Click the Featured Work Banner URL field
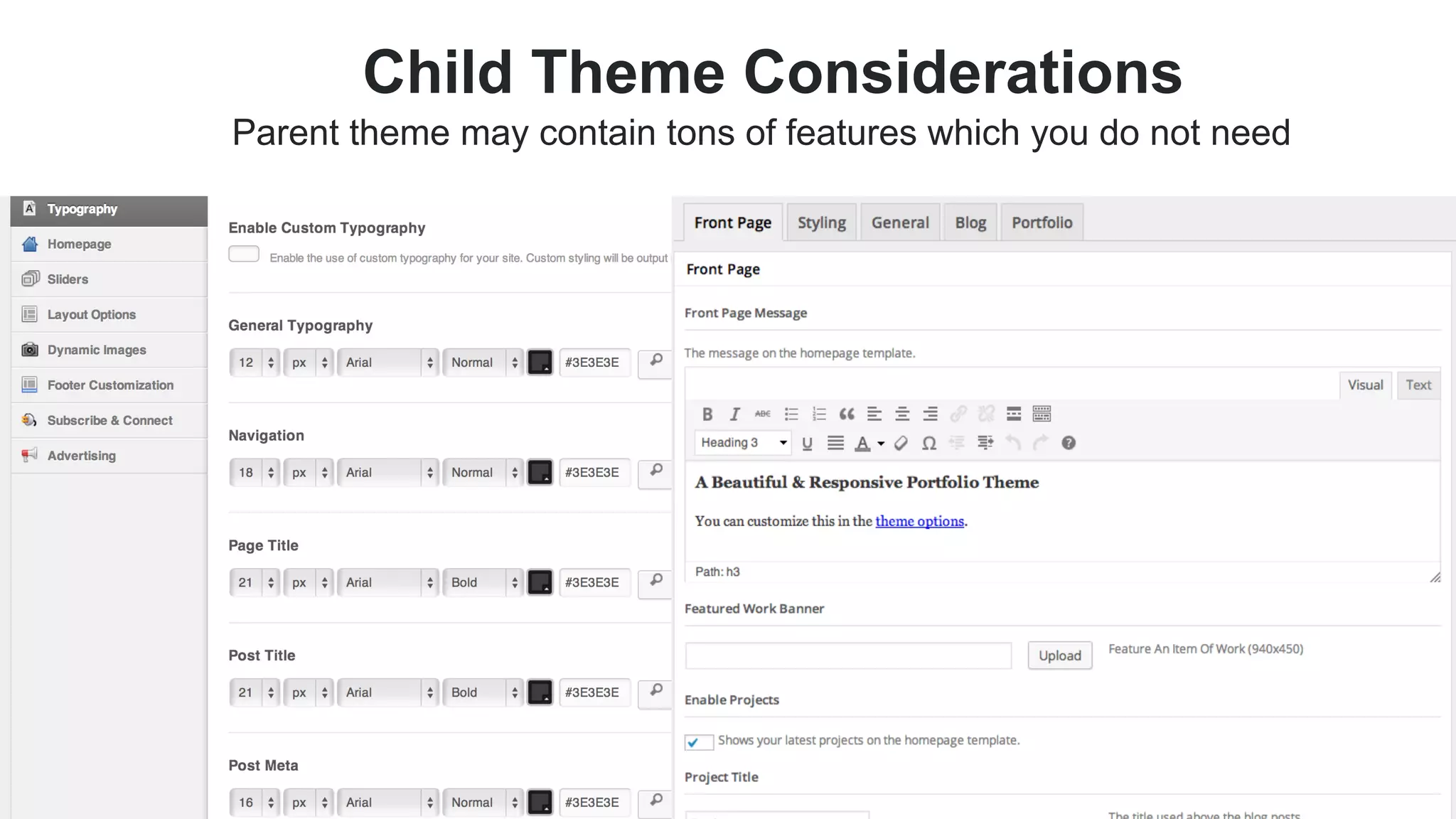Screen dimensions: 1456x819 848,655
